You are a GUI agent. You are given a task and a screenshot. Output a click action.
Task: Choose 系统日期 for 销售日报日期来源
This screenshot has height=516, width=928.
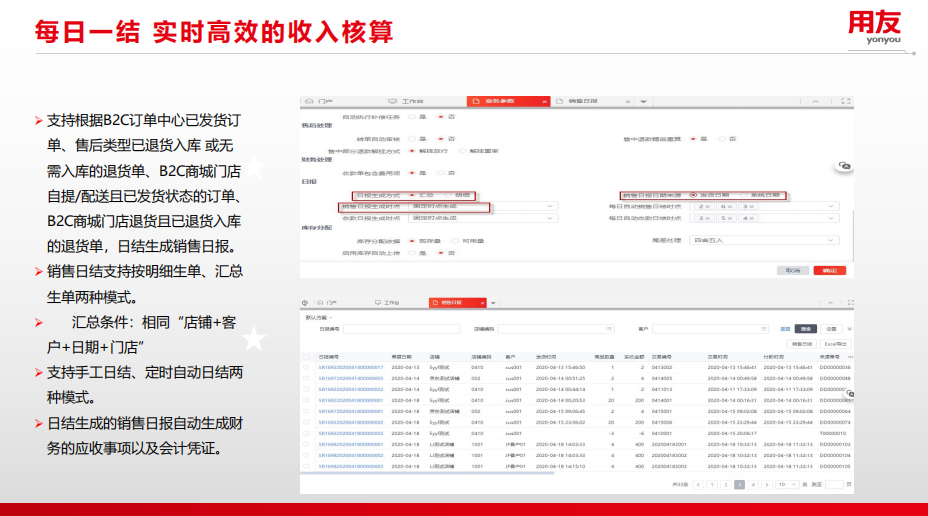tap(745, 195)
